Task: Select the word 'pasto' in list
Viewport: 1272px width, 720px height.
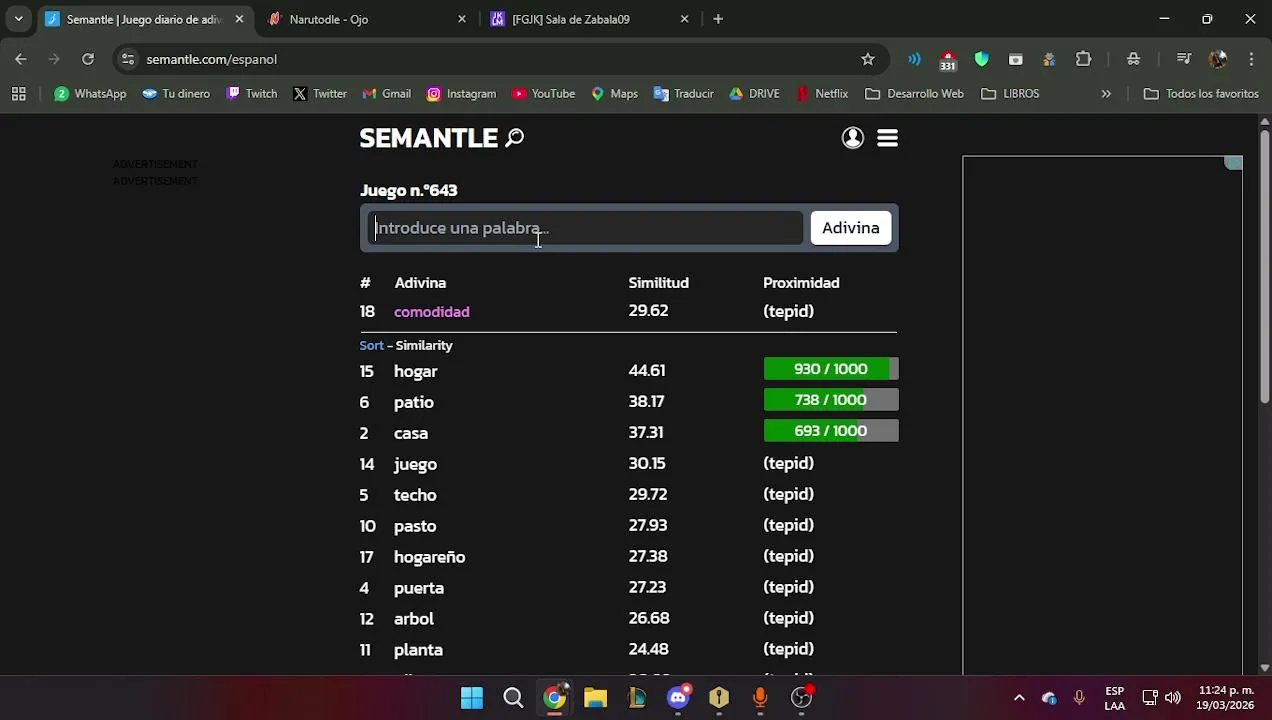Action: coord(415,526)
